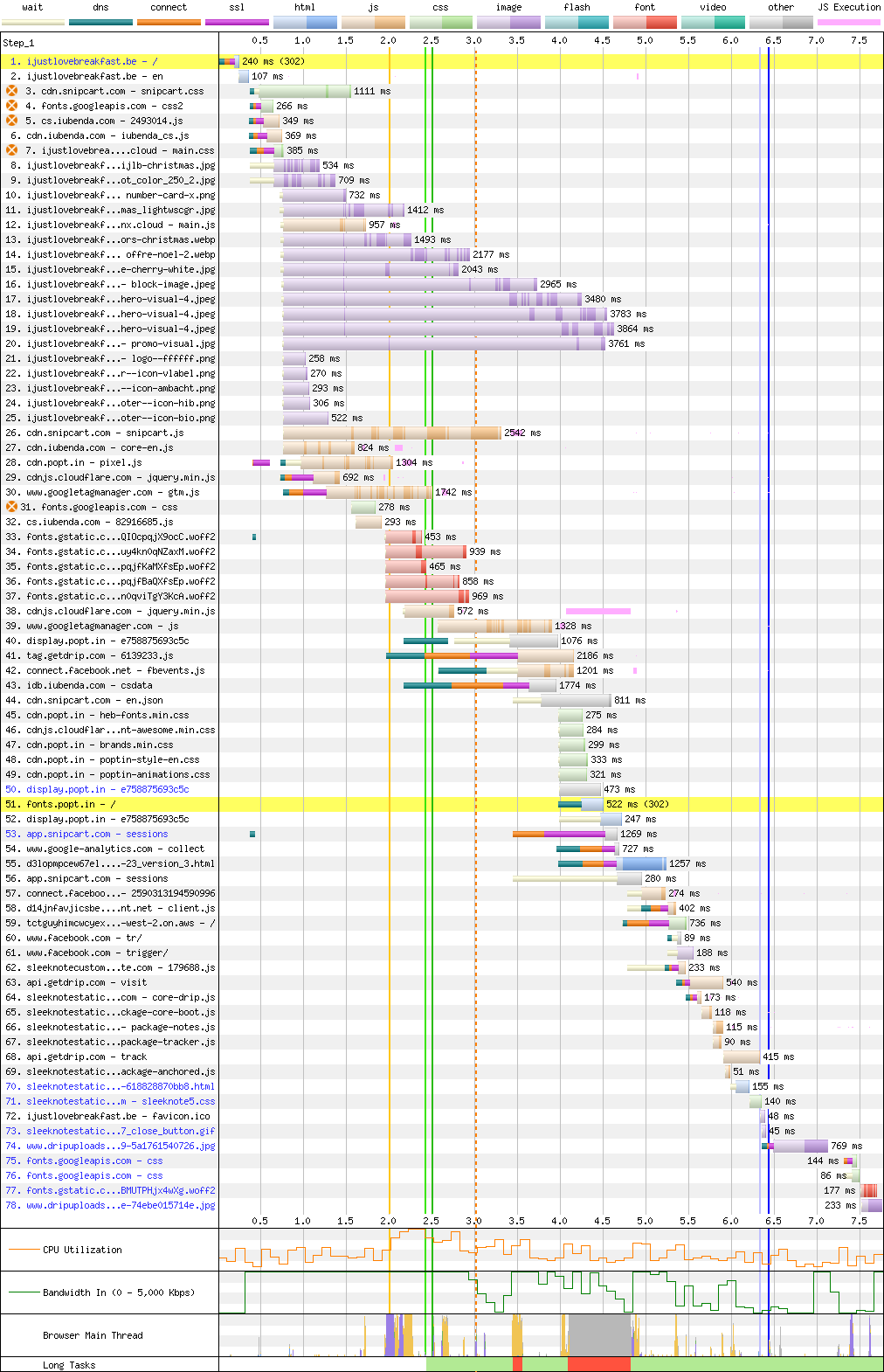Click the 3864 ms request bar

[448, 329]
